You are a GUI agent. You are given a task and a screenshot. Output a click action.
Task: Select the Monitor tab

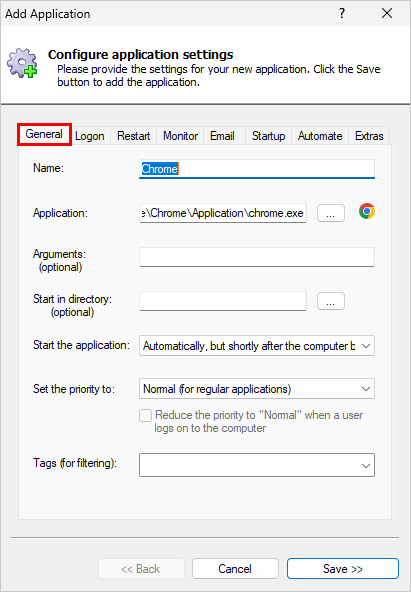coord(180,136)
